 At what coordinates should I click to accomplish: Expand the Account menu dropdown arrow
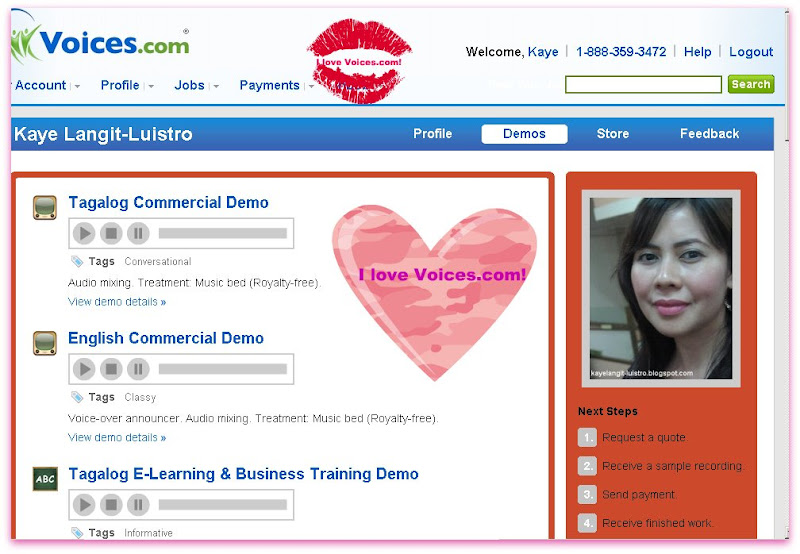click(x=78, y=86)
